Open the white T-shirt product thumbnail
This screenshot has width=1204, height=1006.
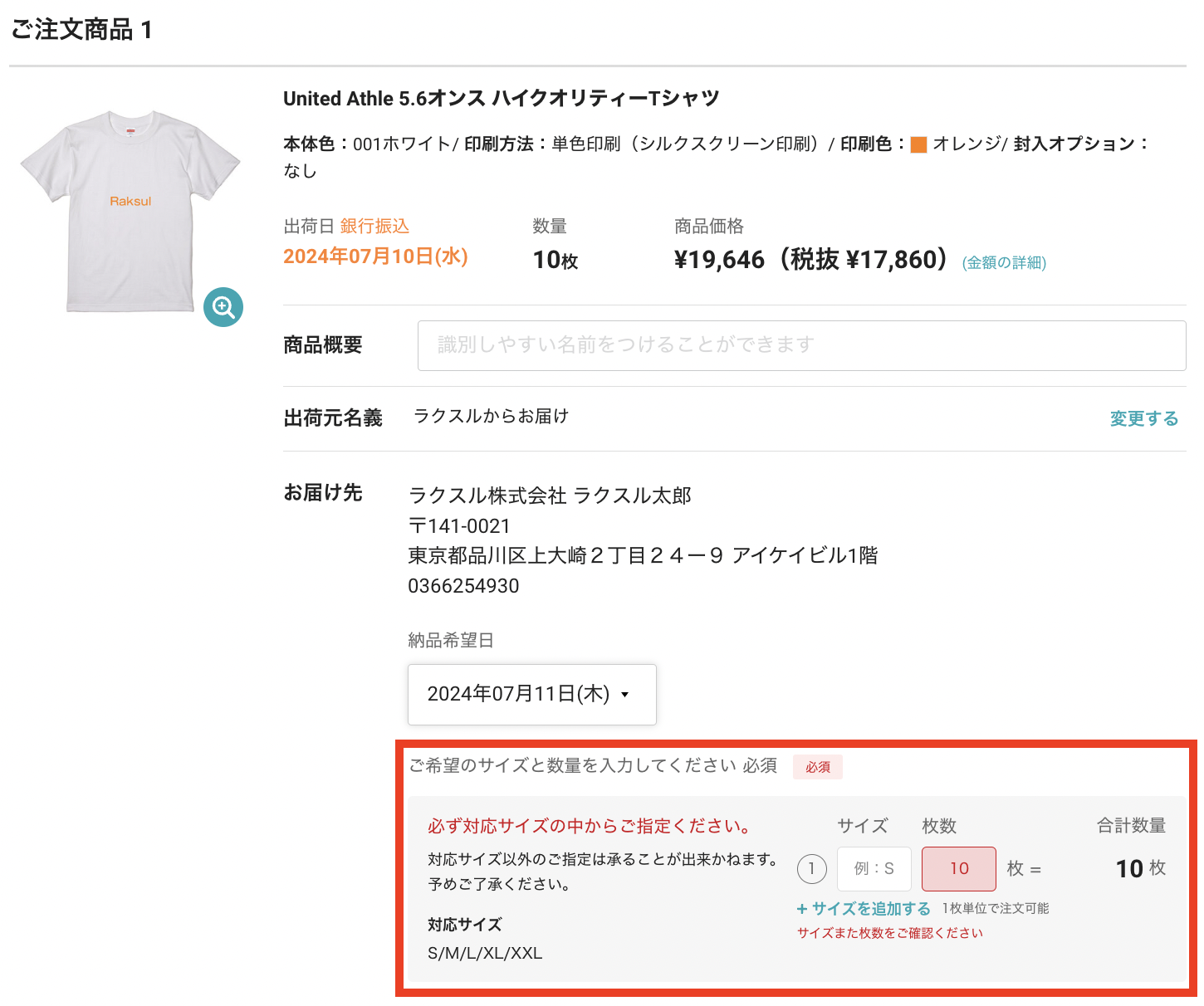[130, 211]
